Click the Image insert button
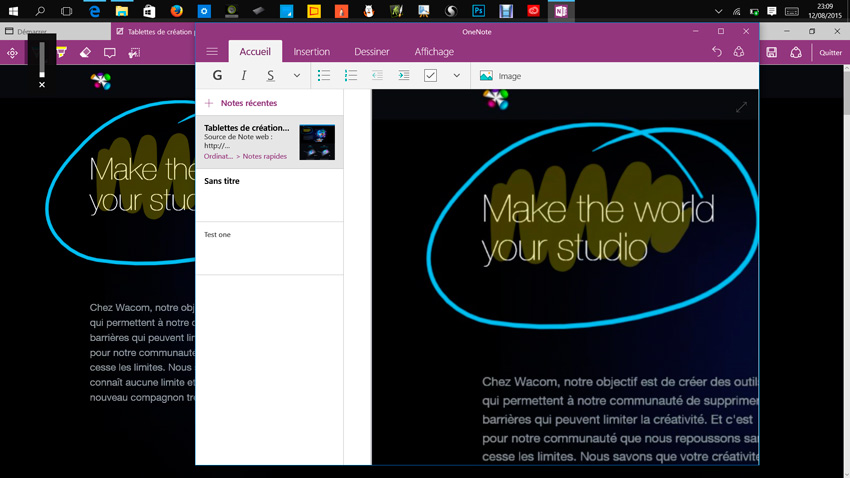The image size is (850, 478). (x=500, y=76)
